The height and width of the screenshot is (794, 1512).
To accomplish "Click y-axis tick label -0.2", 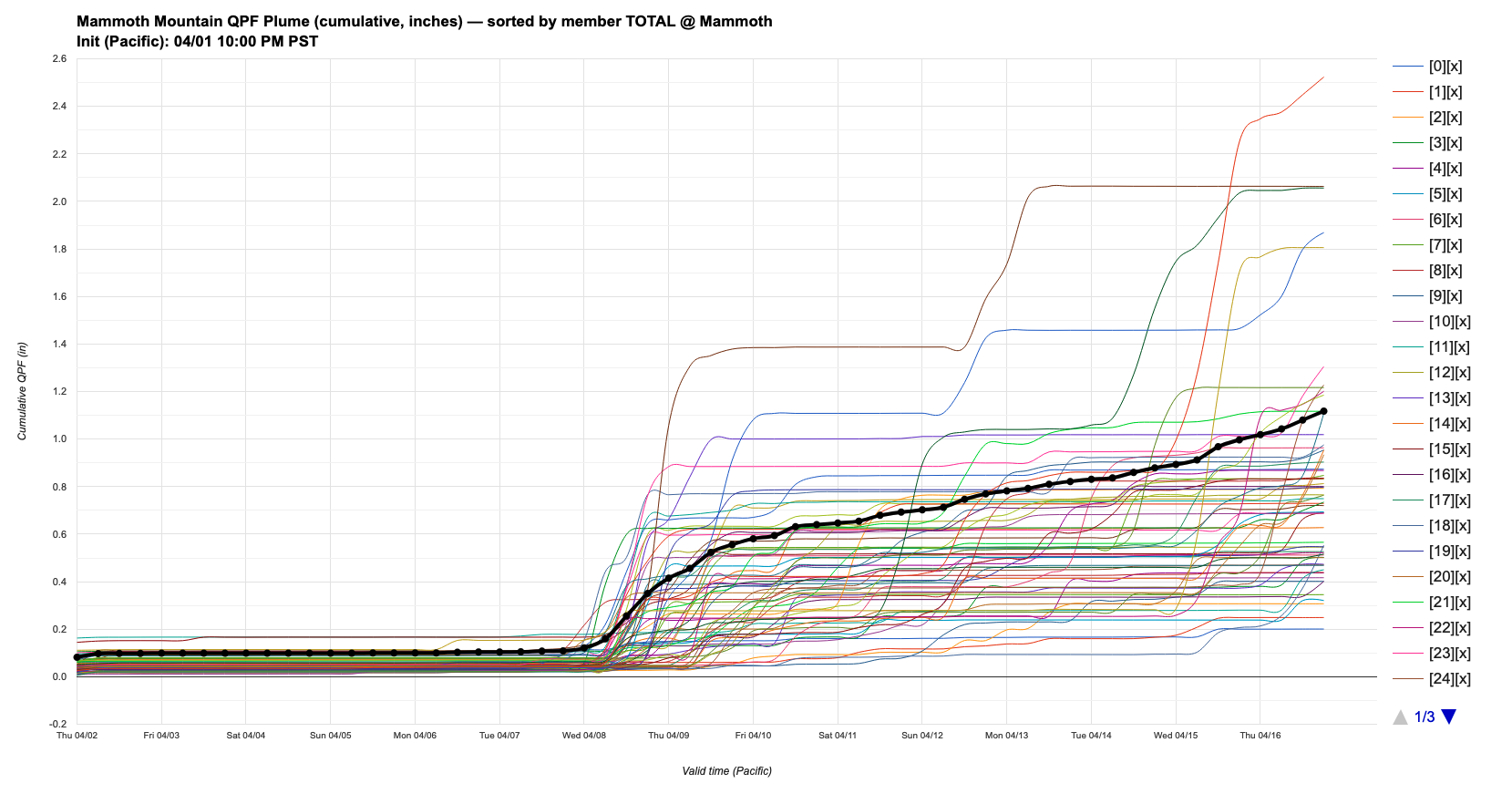I will pyautogui.click(x=57, y=724).
